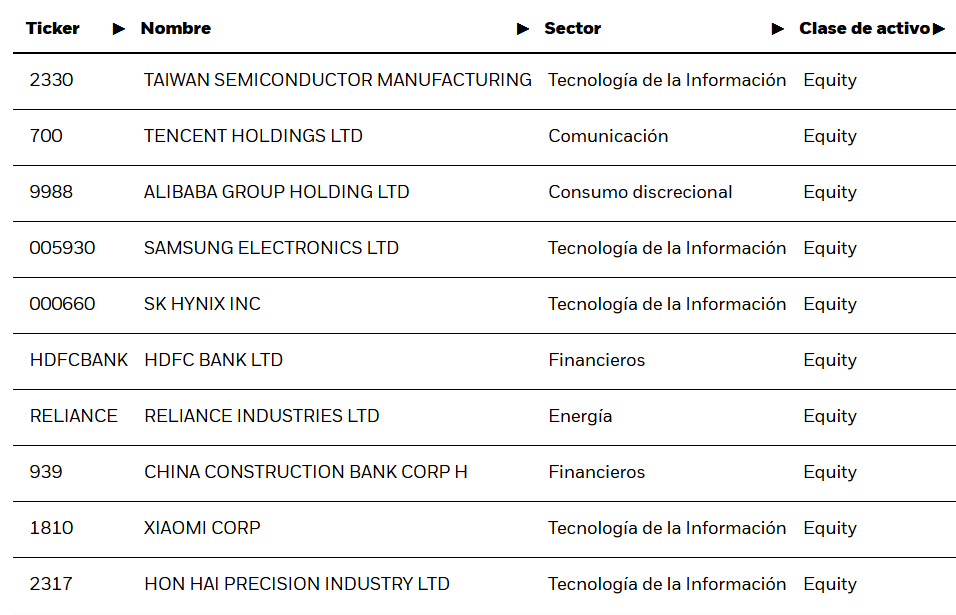Select China Construction Bank Corp H
Screen dimensions: 956x615
[305, 472]
